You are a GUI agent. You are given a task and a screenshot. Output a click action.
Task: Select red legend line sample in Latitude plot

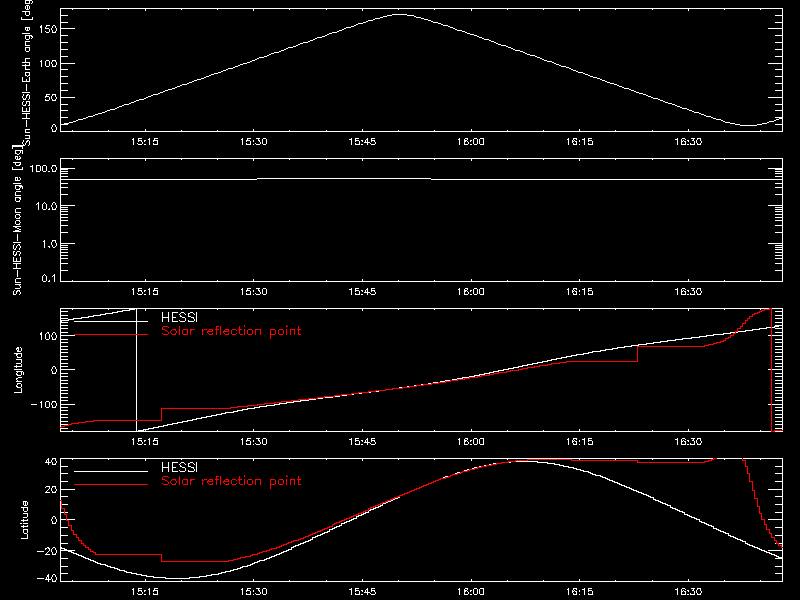click(111, 485)
